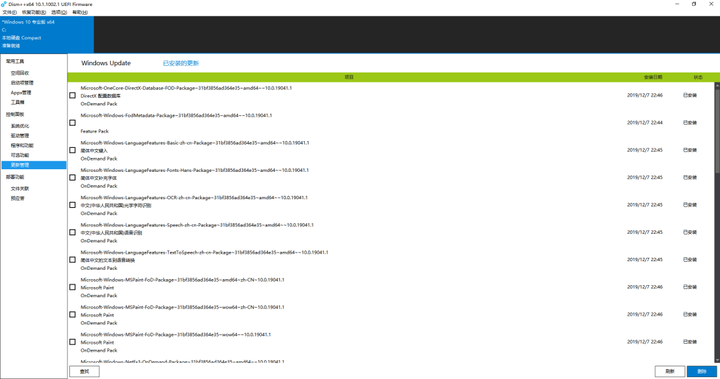The height and width of the screenshot is (379, 720).
Task: Sort by the 安装日期 column header
Action: coord(652,77)
